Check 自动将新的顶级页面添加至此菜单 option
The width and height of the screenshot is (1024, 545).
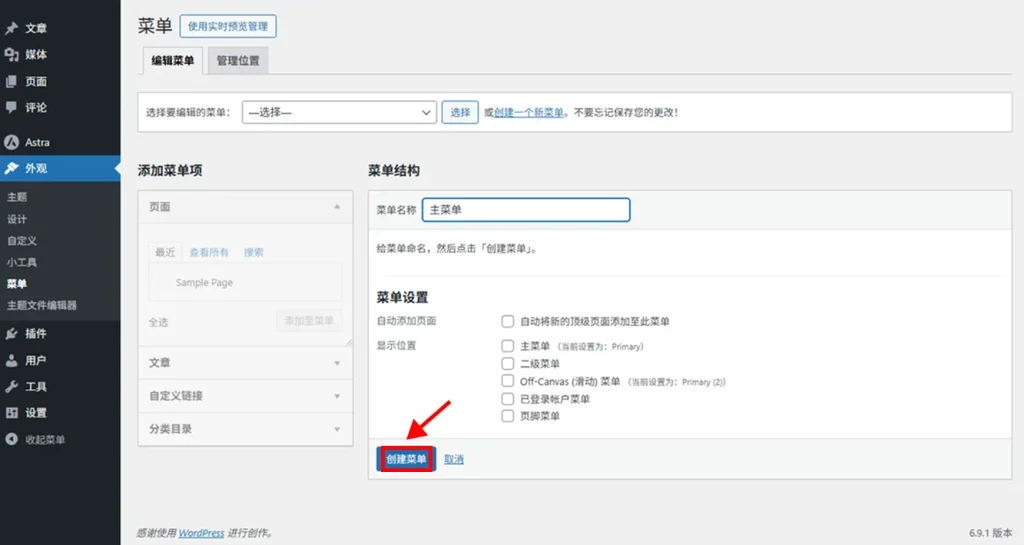pyautogui.click(x=508, y=321)
